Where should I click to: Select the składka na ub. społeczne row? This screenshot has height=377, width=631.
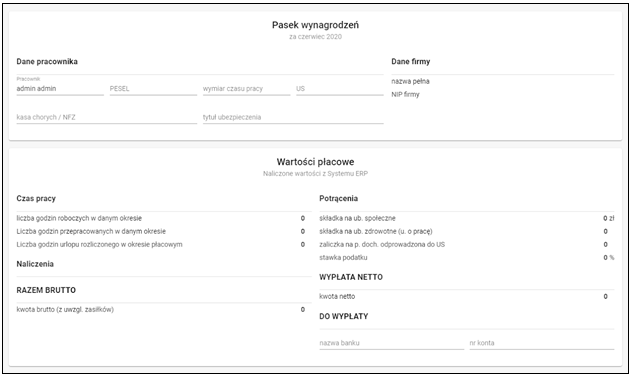467,218
